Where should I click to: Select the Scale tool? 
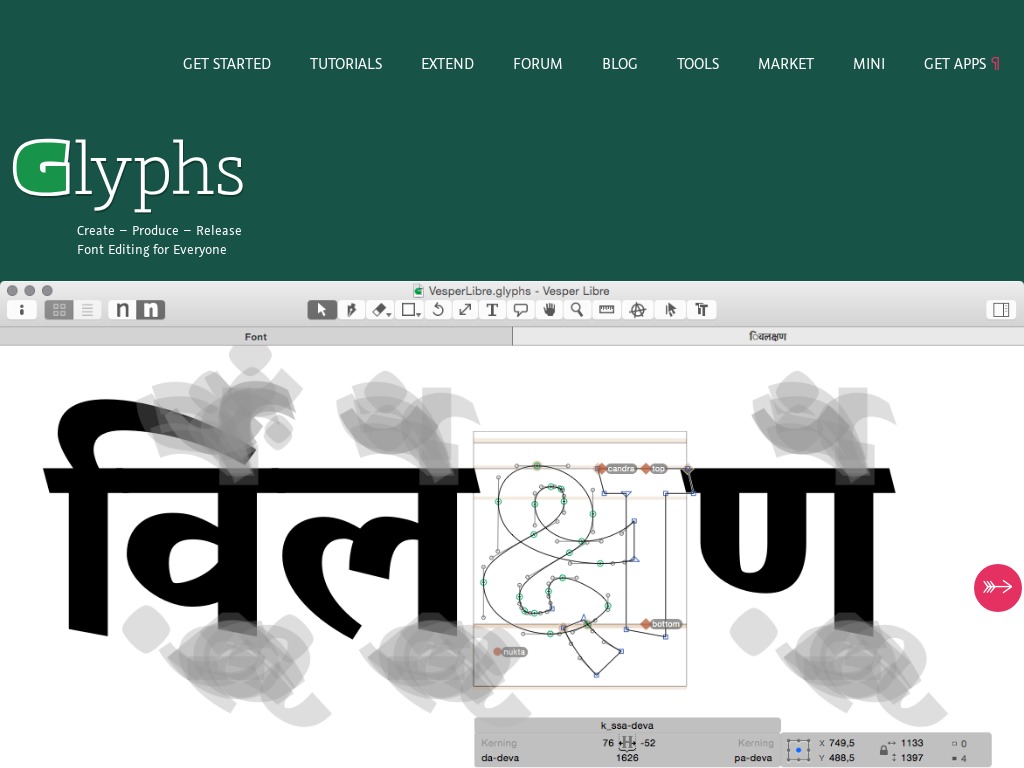pyautogui.click(x=466, y=310)
